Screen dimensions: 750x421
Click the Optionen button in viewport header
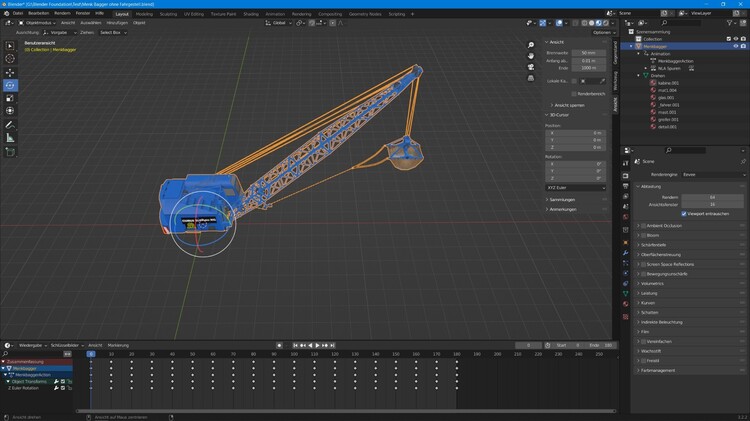pos(601,32)
